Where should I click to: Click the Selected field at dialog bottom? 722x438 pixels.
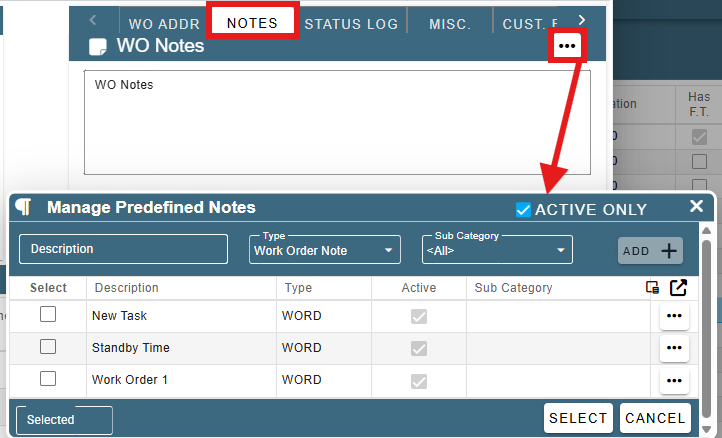64,420
